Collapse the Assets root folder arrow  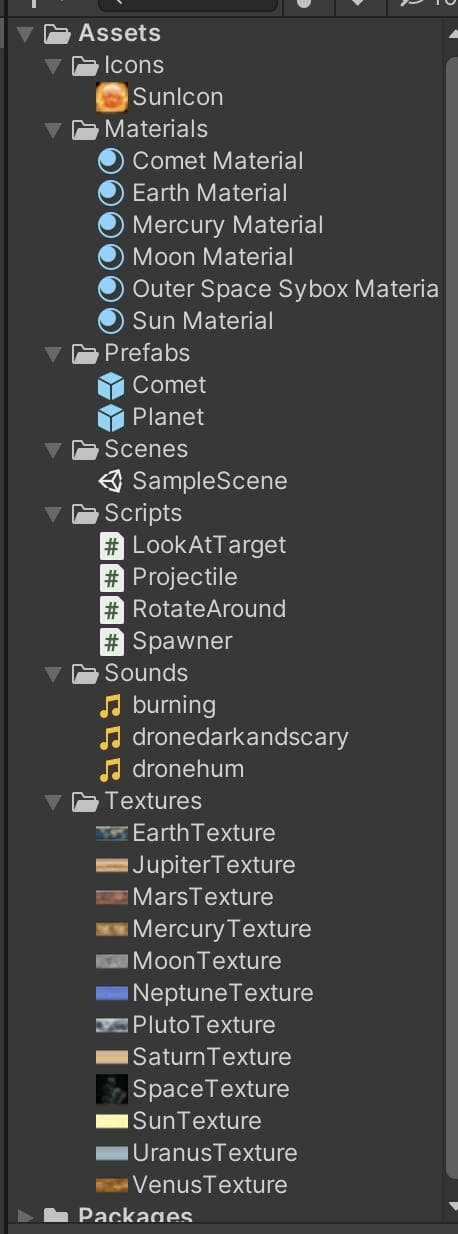25,34
